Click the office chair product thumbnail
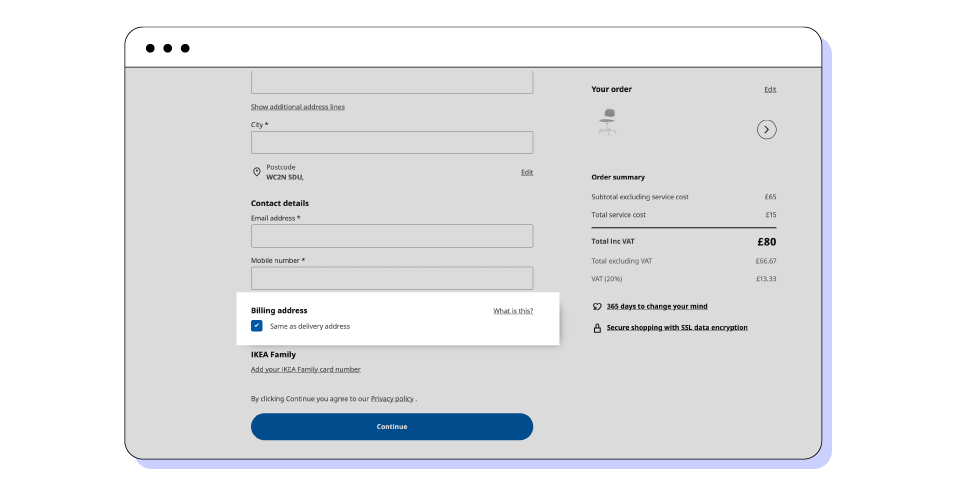The width and height of the screenshot is (956, 496). tap(607, 123)
